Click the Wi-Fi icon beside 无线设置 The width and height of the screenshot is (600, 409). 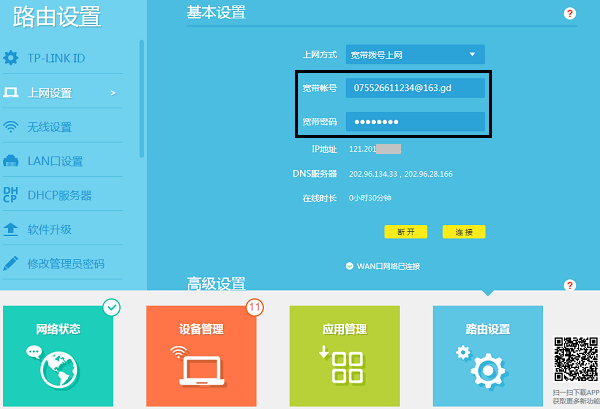tap(11, 127)
